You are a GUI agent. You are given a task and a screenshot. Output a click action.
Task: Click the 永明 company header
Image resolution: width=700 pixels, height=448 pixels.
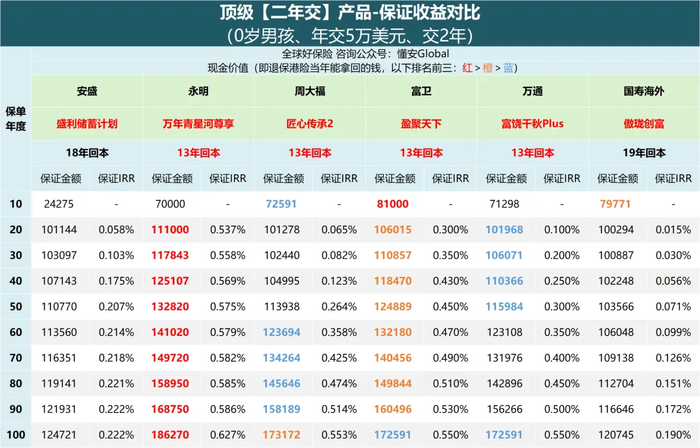pos(198,91)
